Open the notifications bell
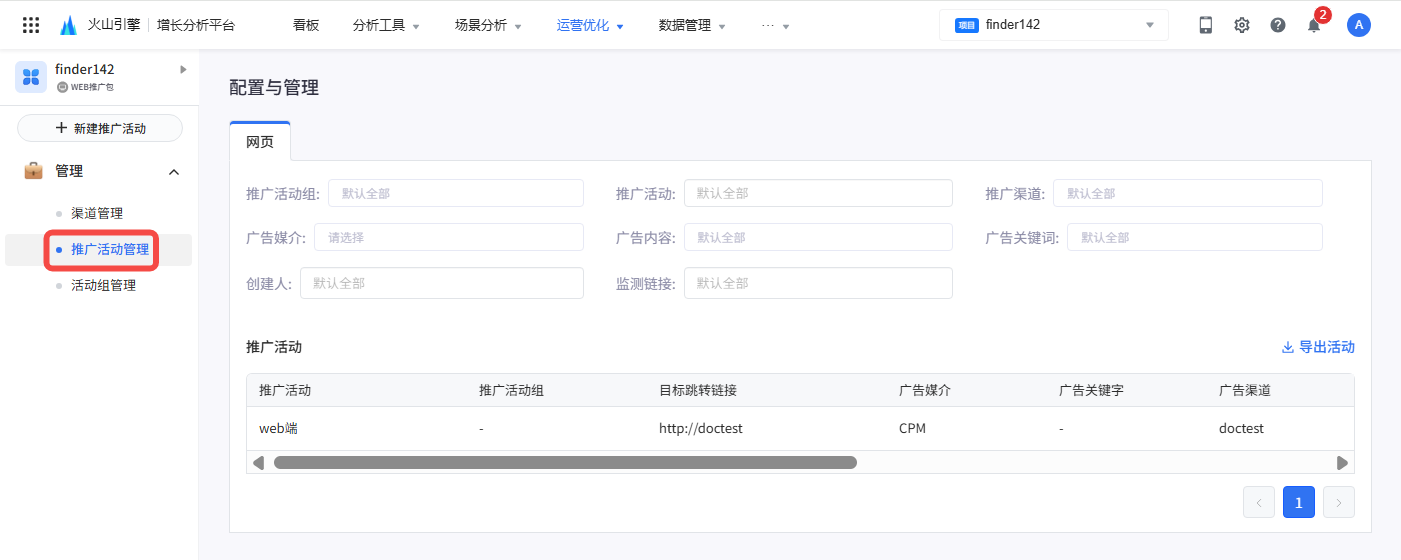1401x560 pixels. click(1314, 26)
